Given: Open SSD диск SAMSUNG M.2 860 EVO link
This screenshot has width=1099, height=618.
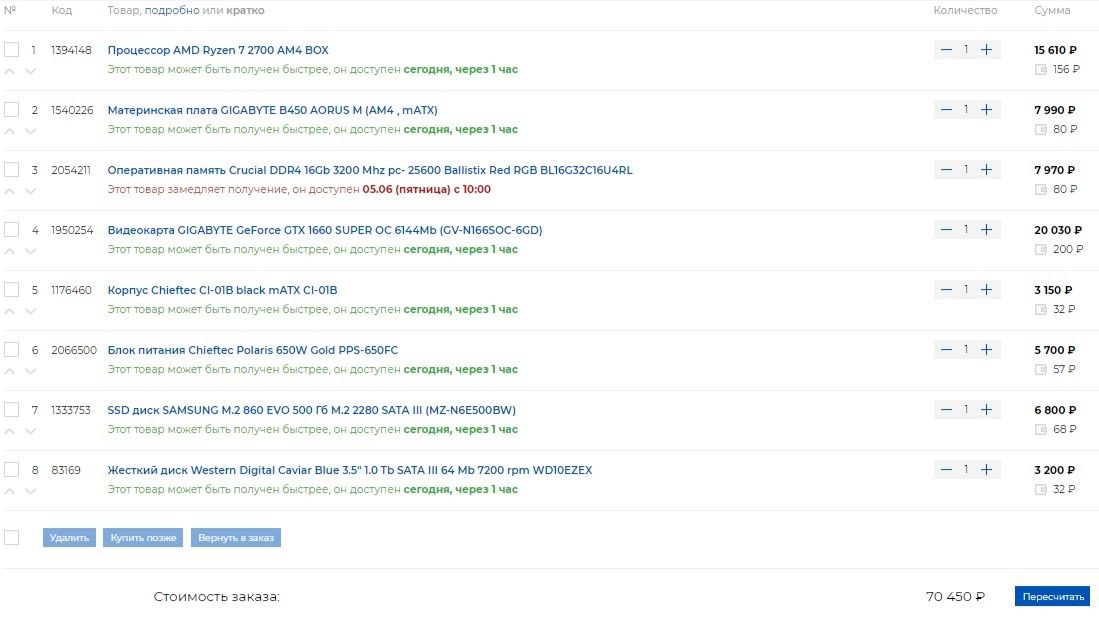Looking at the screenshot, I should pyautogui.click(x=311, y=410).
